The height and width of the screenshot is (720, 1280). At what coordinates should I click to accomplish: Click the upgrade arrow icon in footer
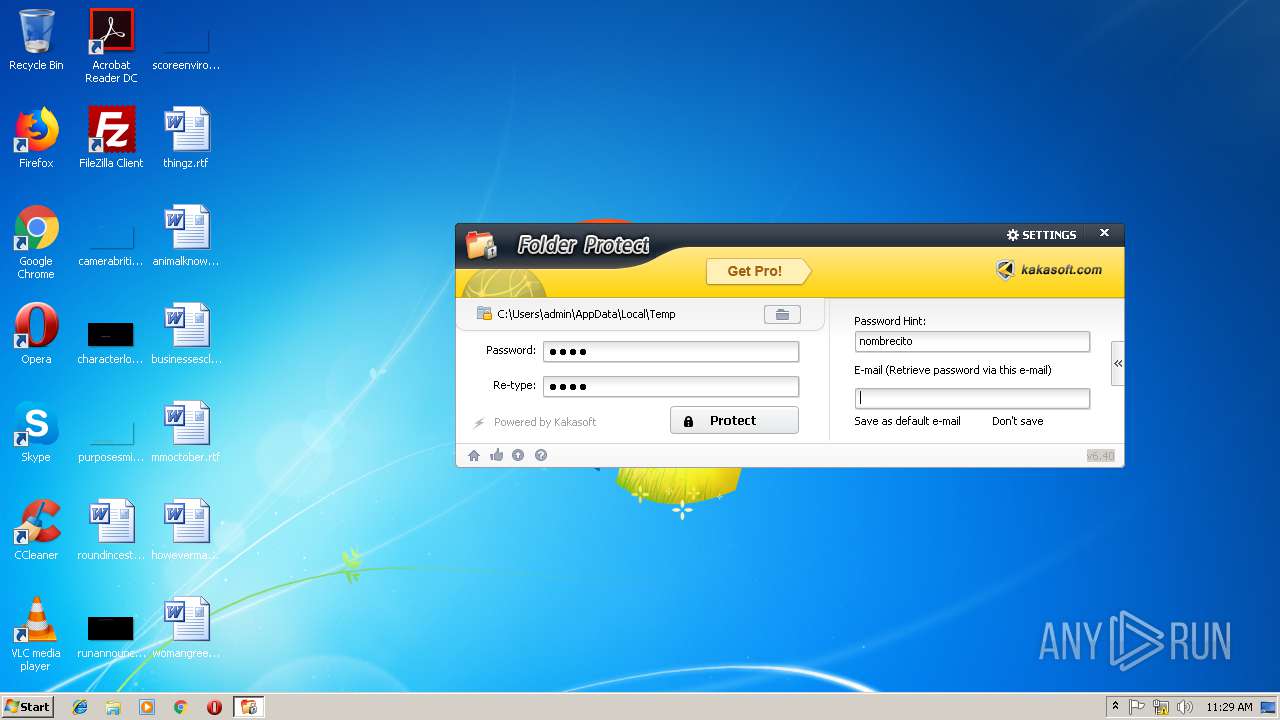click(518, 455)
